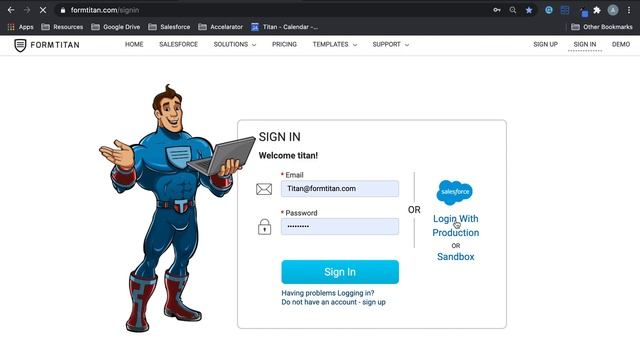640x360 pixels.
Task: Open the Google Drive bookmark folder
Action: (x=116, y=27)
